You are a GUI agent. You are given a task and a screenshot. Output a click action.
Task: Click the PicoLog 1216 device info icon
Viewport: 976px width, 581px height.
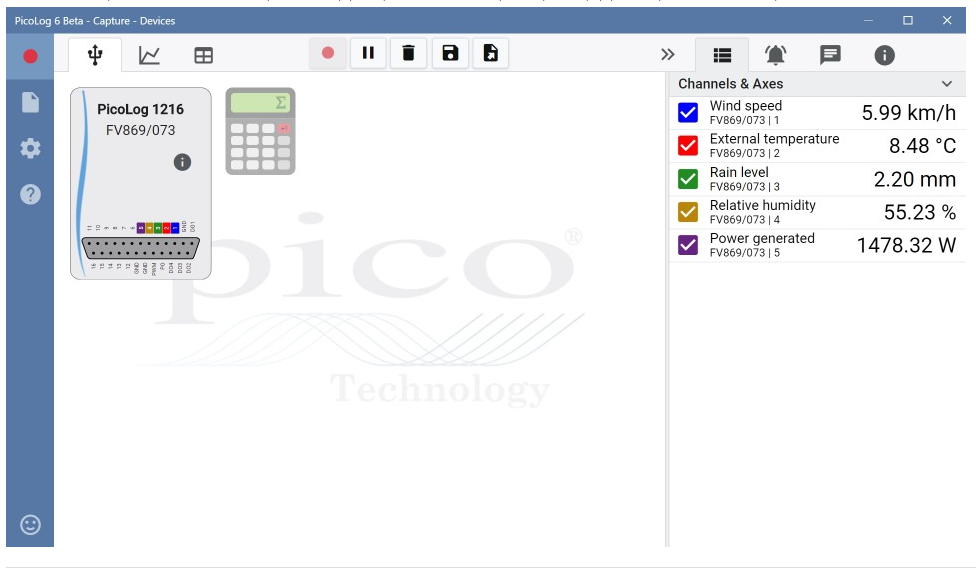tap(182, 163)
